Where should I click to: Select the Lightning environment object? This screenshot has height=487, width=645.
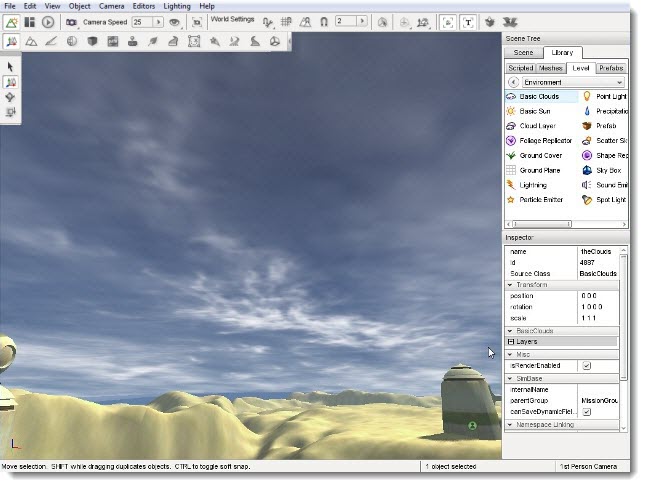click(534, 185)
